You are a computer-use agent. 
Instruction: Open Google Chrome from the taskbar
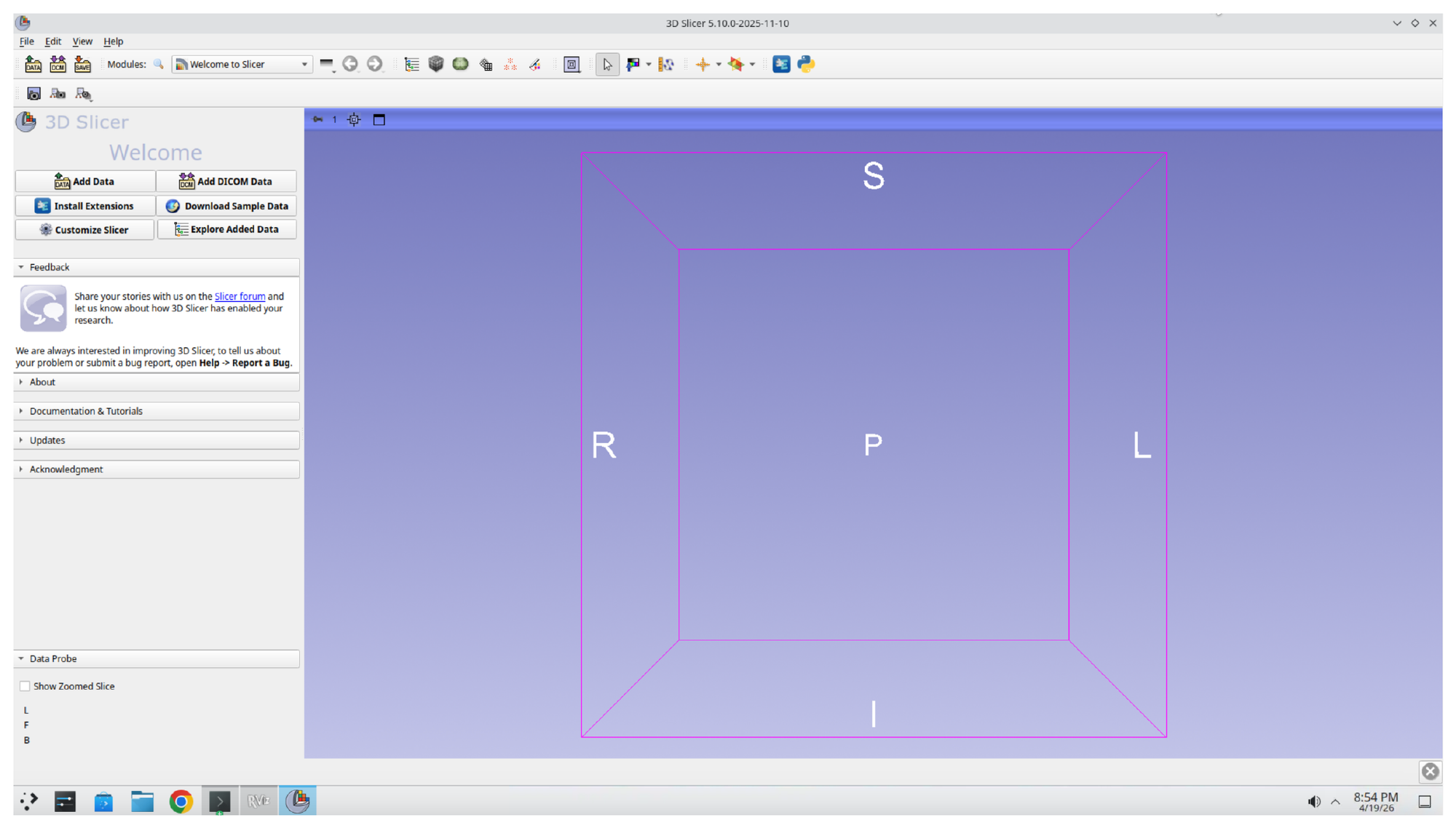[x=181, y=800]
